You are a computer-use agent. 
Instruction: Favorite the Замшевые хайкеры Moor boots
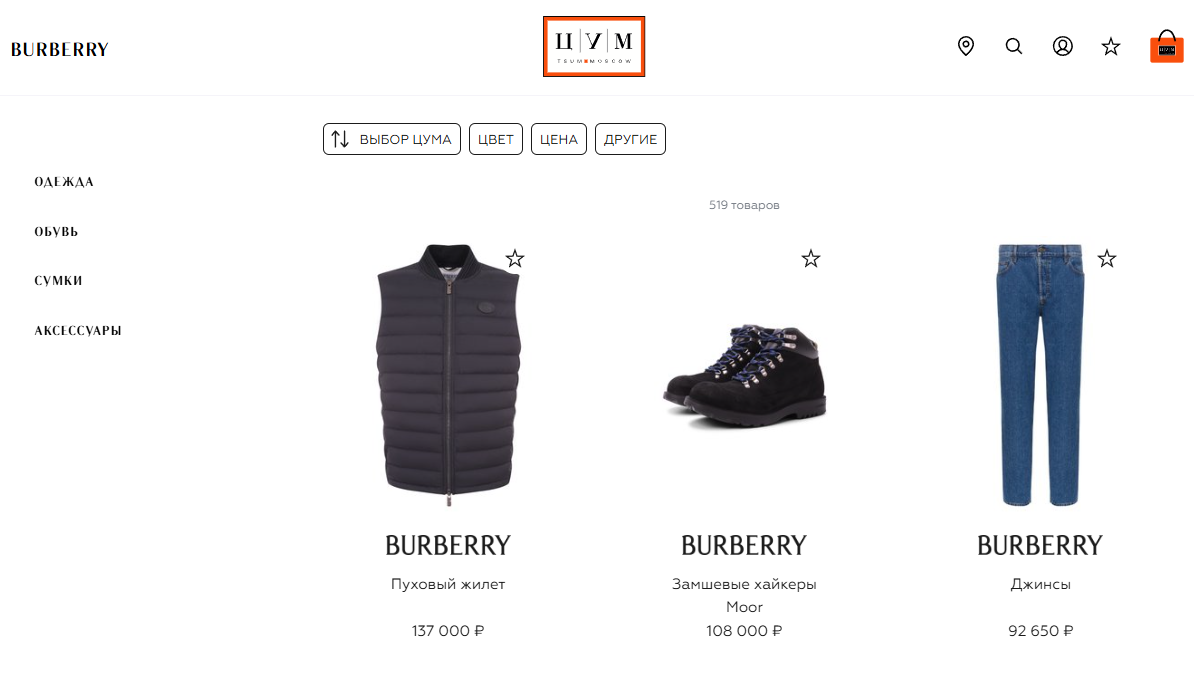point(811,259)
